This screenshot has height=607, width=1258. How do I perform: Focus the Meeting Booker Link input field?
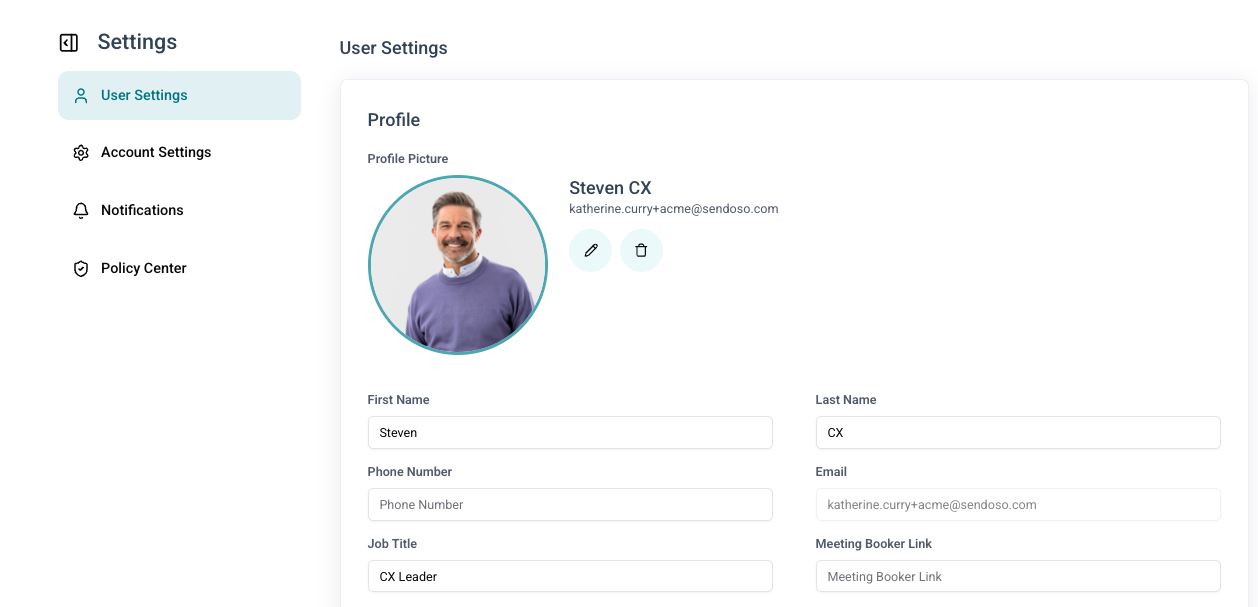coord(1018,576)
